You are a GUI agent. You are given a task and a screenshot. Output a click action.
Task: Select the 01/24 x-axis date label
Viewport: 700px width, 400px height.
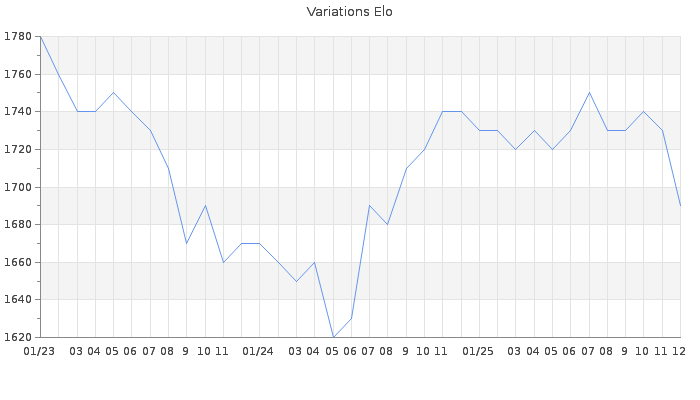258,351
